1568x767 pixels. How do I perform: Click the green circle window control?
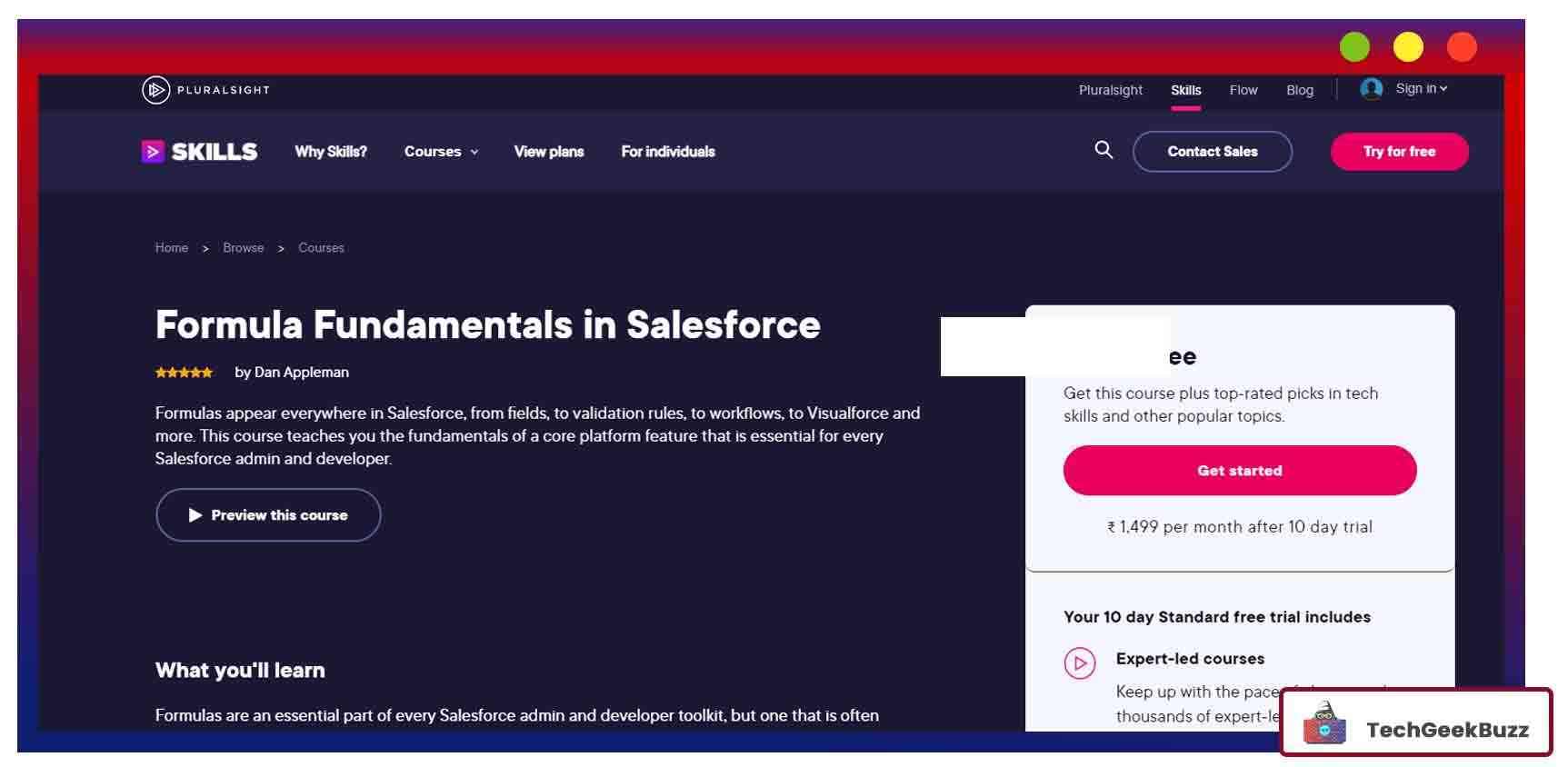coord(1355,46)
